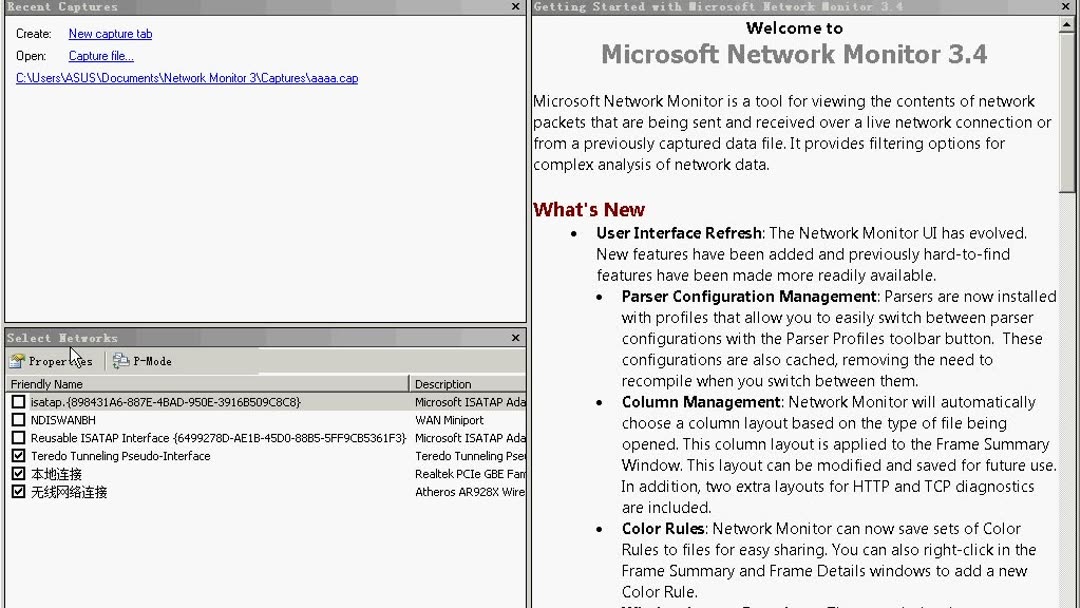The height and width of the screenshot is (608, 1080).
Task: Click the Description column header
Action: pos(466,384)
